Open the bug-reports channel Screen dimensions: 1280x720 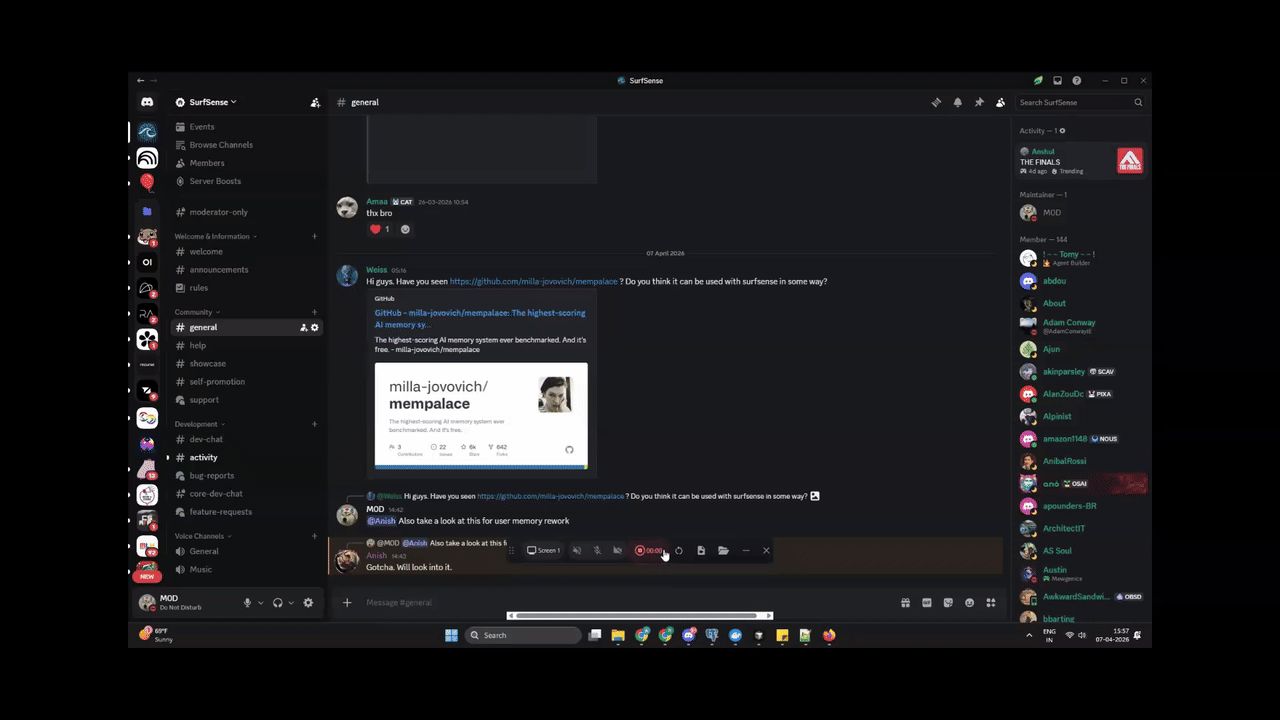click(212, 476)
